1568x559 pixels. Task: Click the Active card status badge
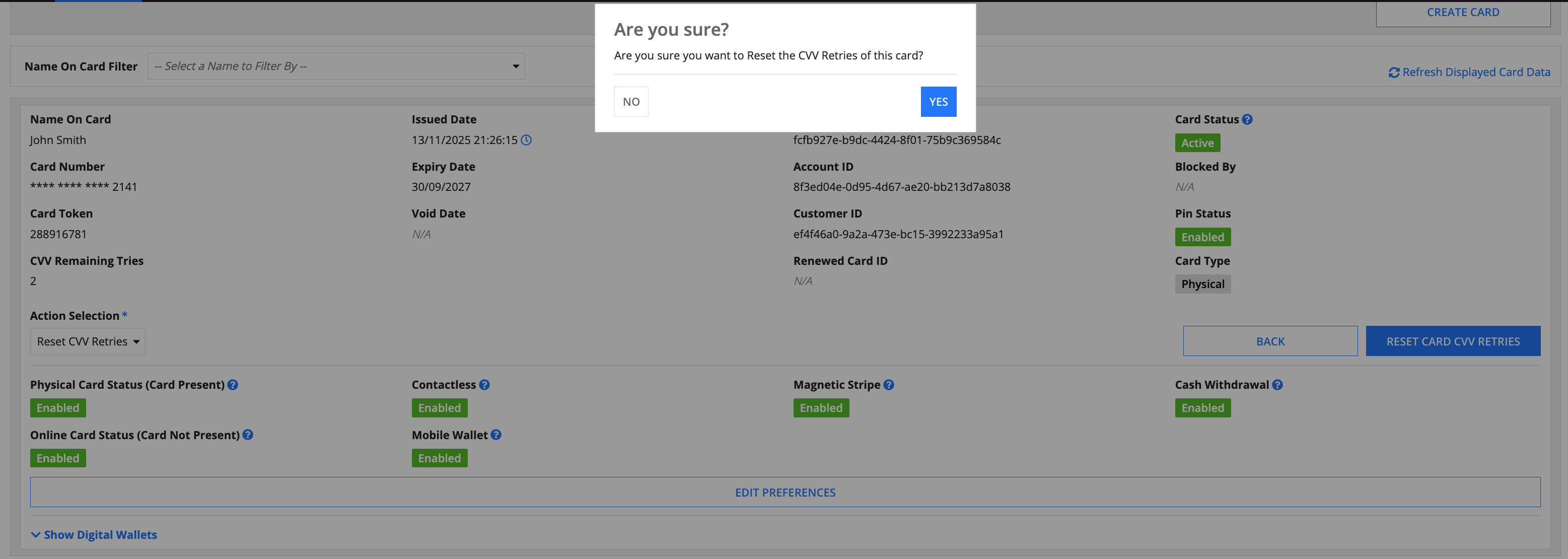point(1197,143)
